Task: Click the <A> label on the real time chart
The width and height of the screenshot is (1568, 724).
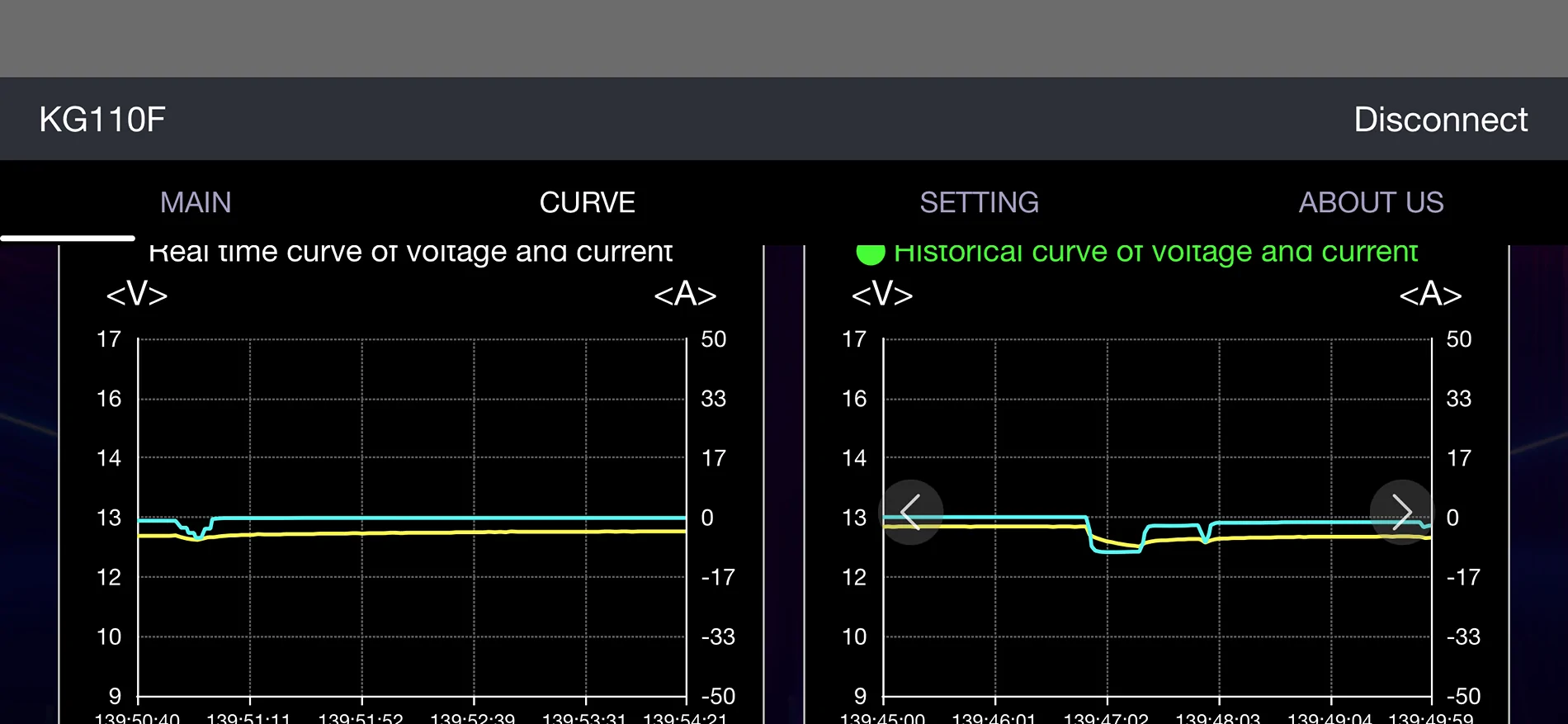Action: tap(685, 294)
